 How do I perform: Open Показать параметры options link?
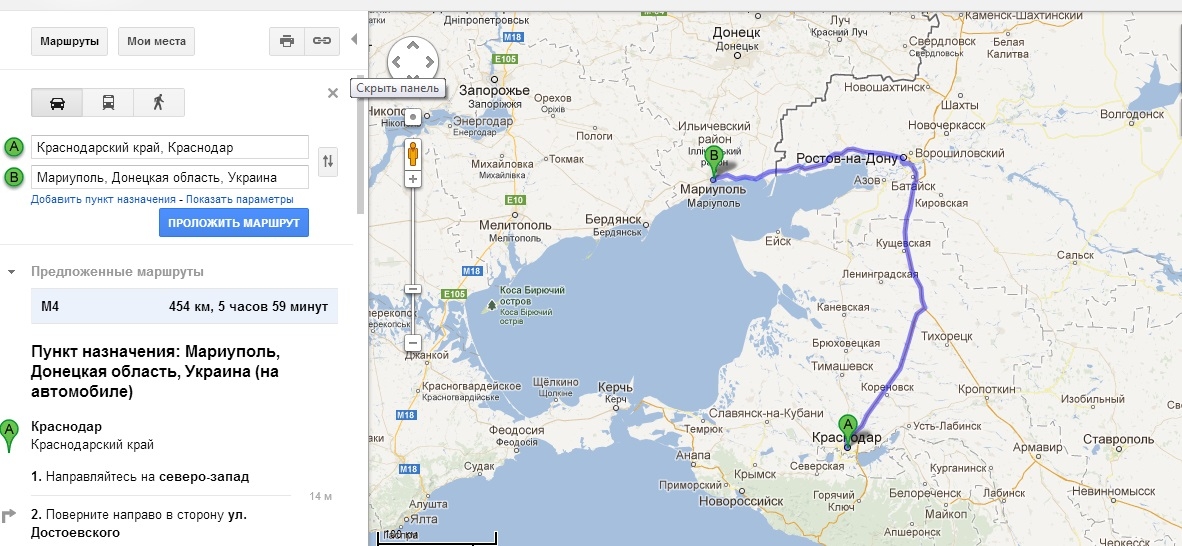point(240,200)
